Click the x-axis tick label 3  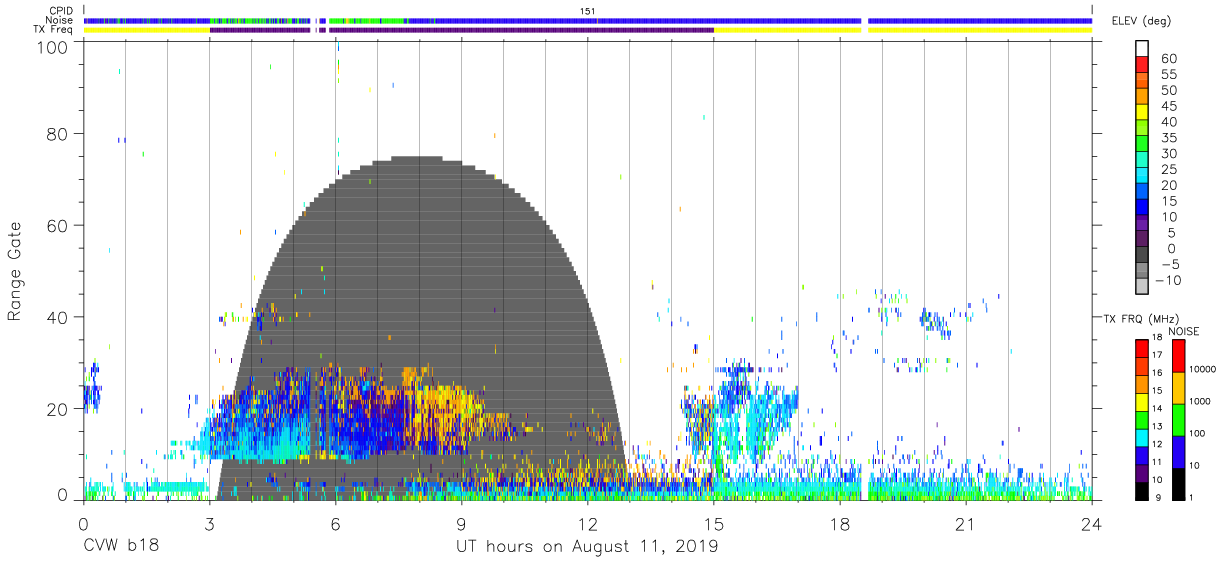point(209,524)
